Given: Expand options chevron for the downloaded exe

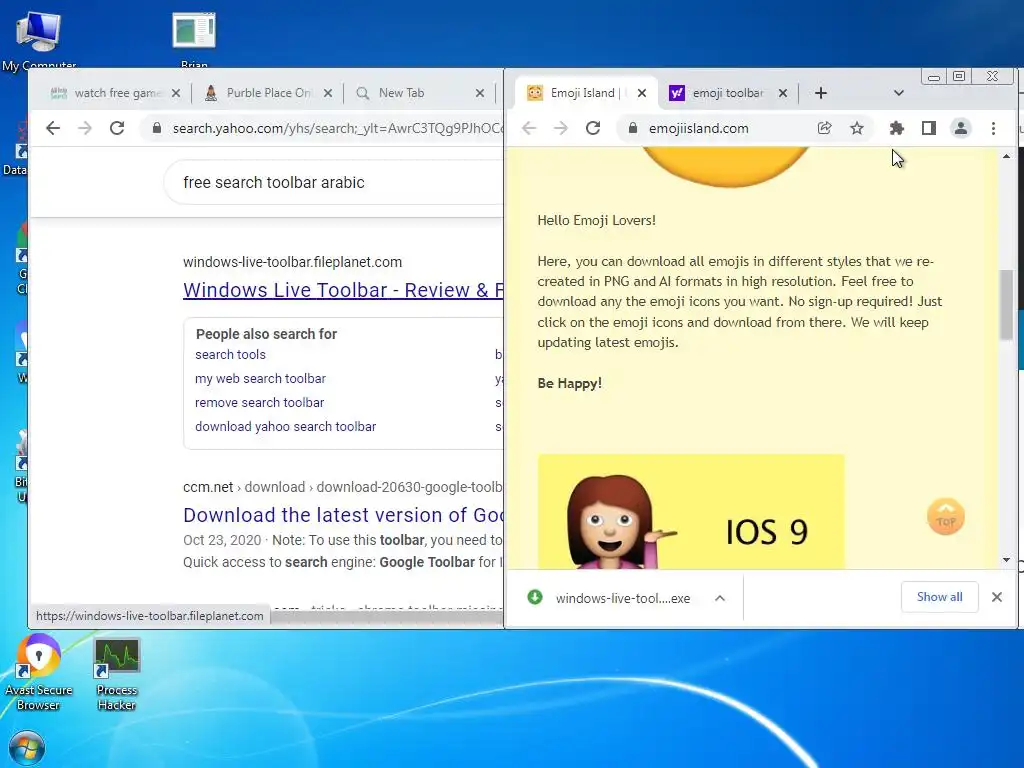Looking at the screenshot, I should [720, 598].
